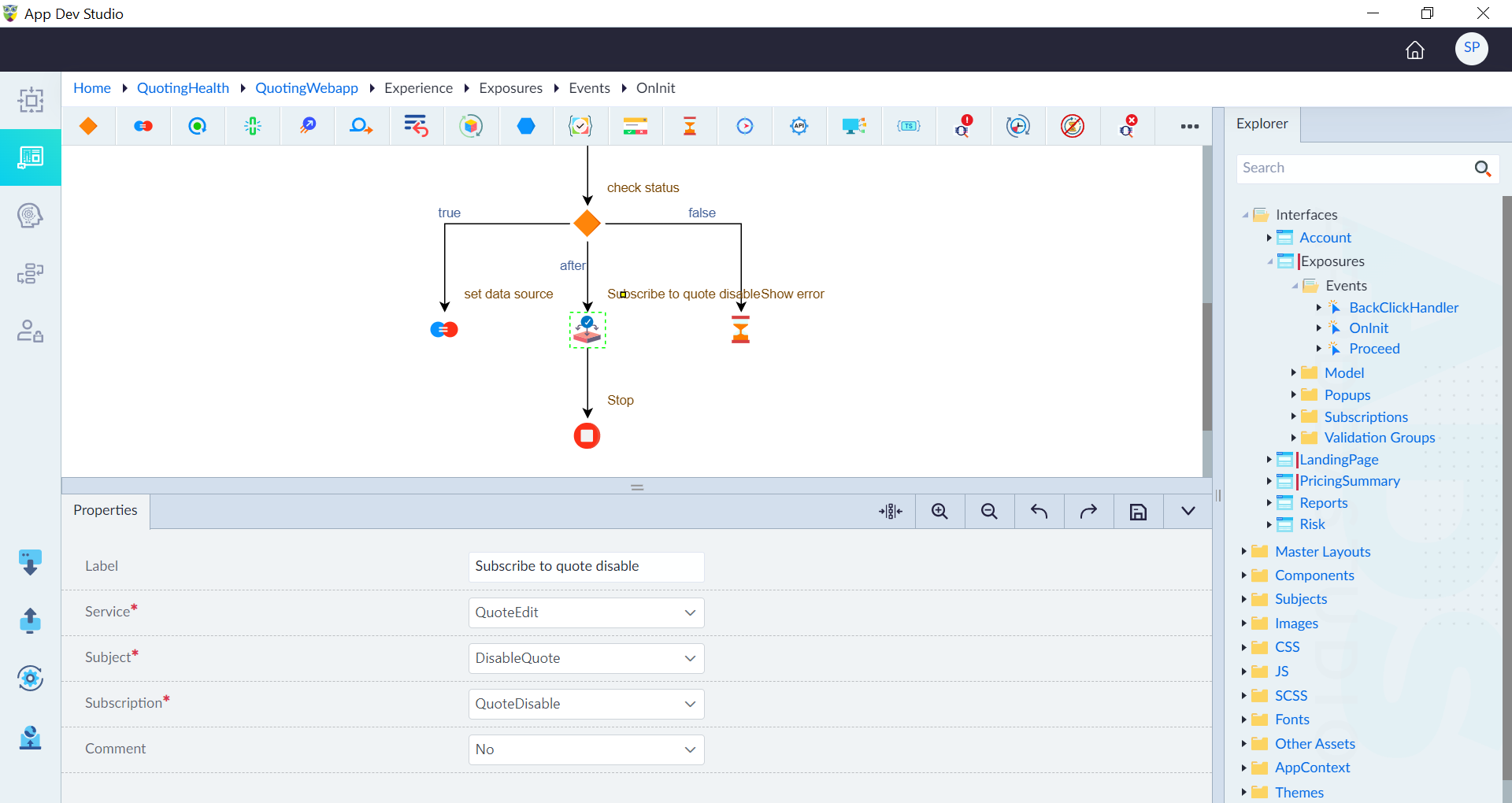Open the BackClickHandler event
Image resolution: width=1512 pixels, height=803 pixels.
coord(1403,308)
